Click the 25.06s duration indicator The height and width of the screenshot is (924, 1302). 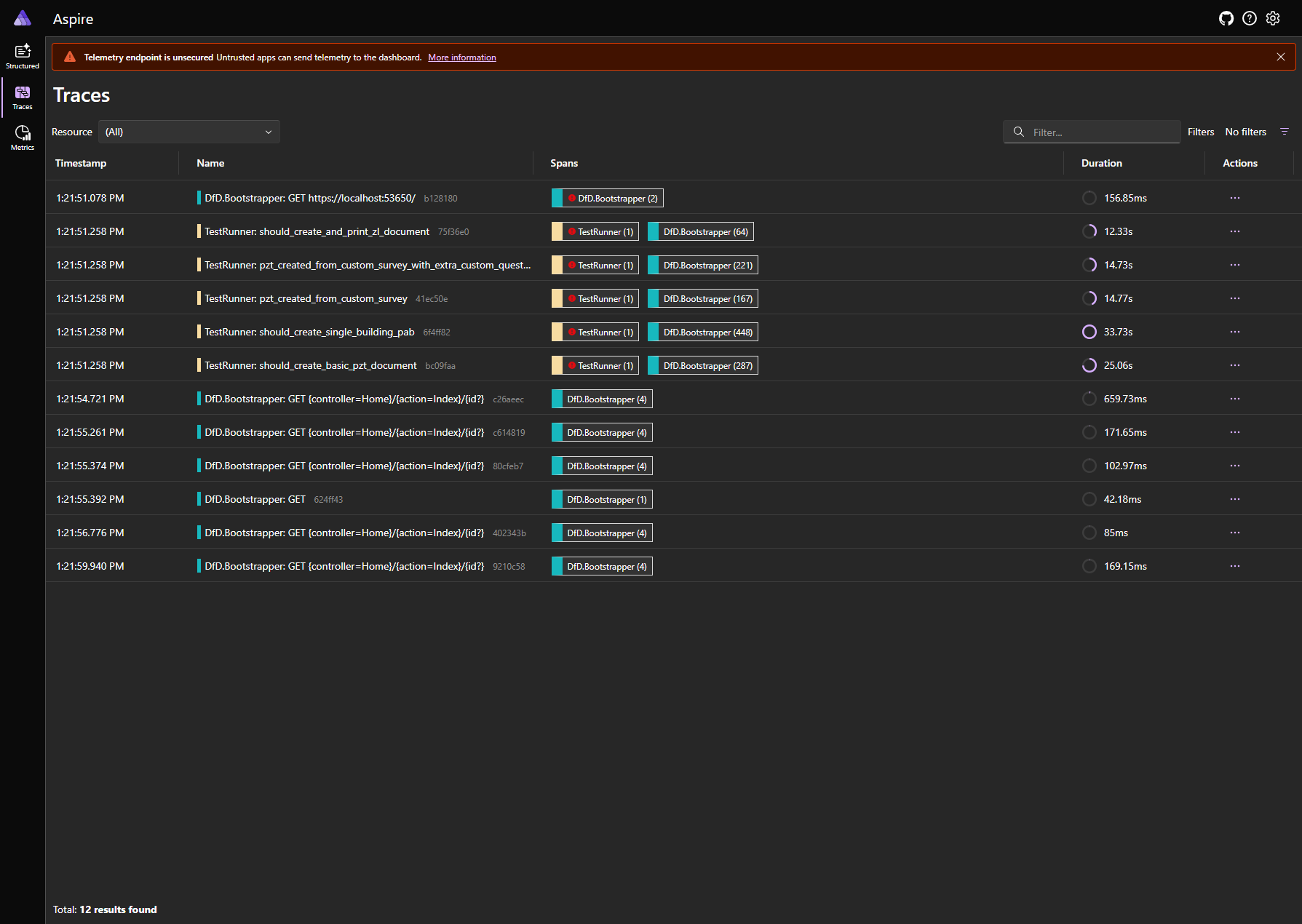[1089, 365]
